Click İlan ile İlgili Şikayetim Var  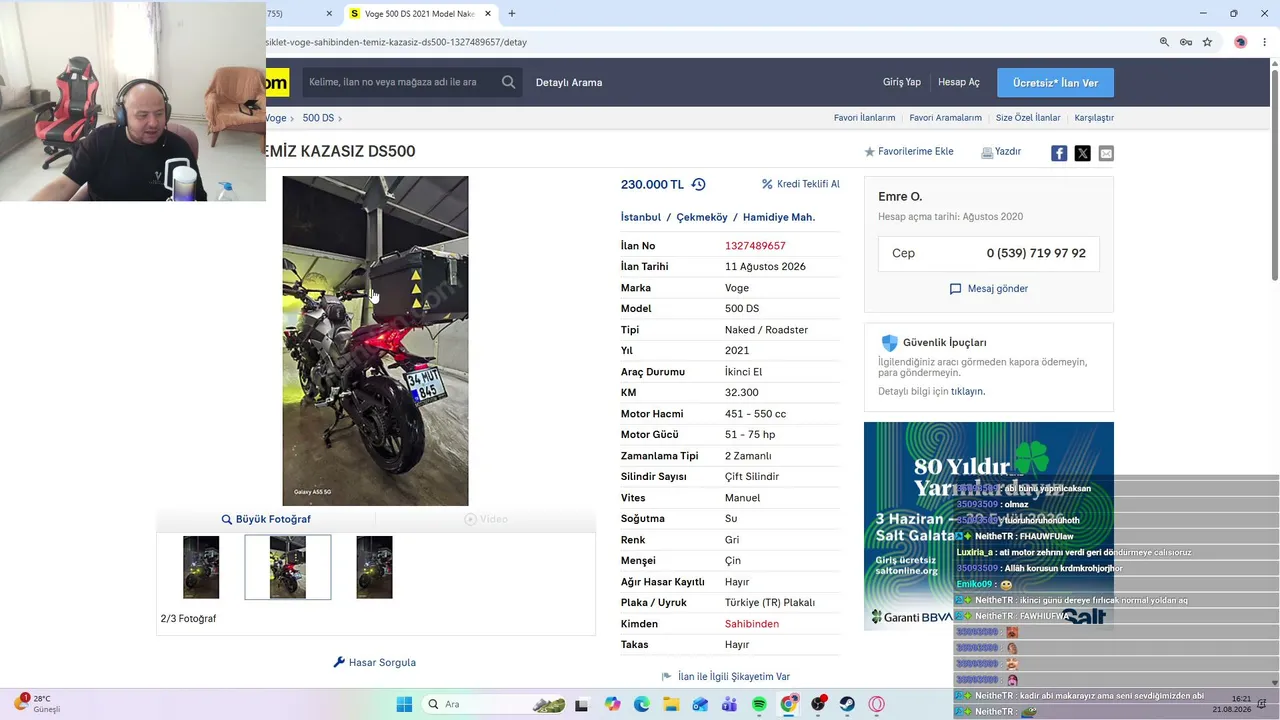(734, 677)
